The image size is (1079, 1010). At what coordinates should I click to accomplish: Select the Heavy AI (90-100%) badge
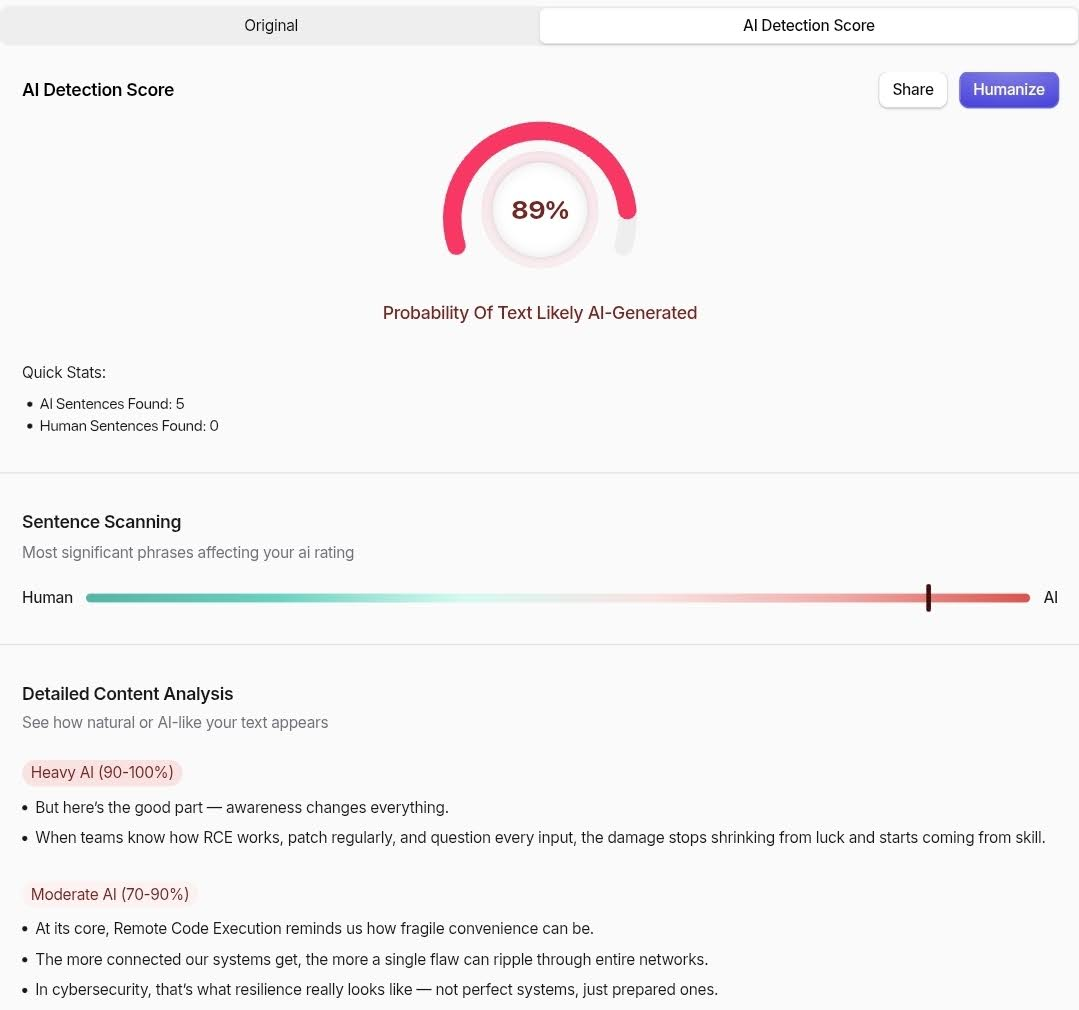coord(102,773)
